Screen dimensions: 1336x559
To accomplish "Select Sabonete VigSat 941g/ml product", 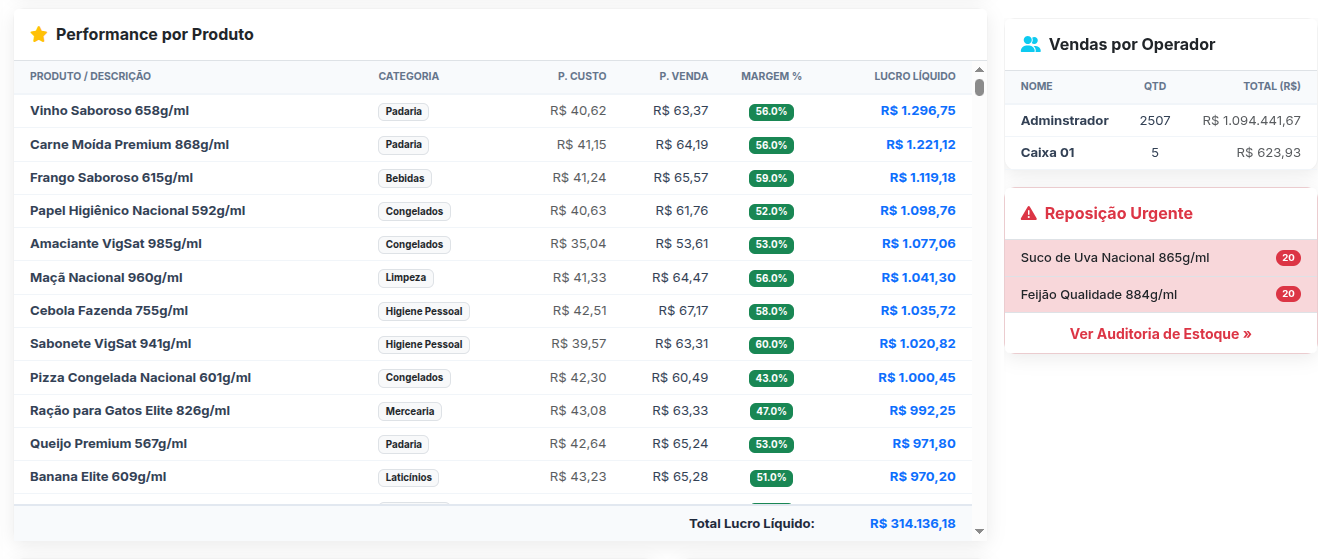I will point(110,344).
